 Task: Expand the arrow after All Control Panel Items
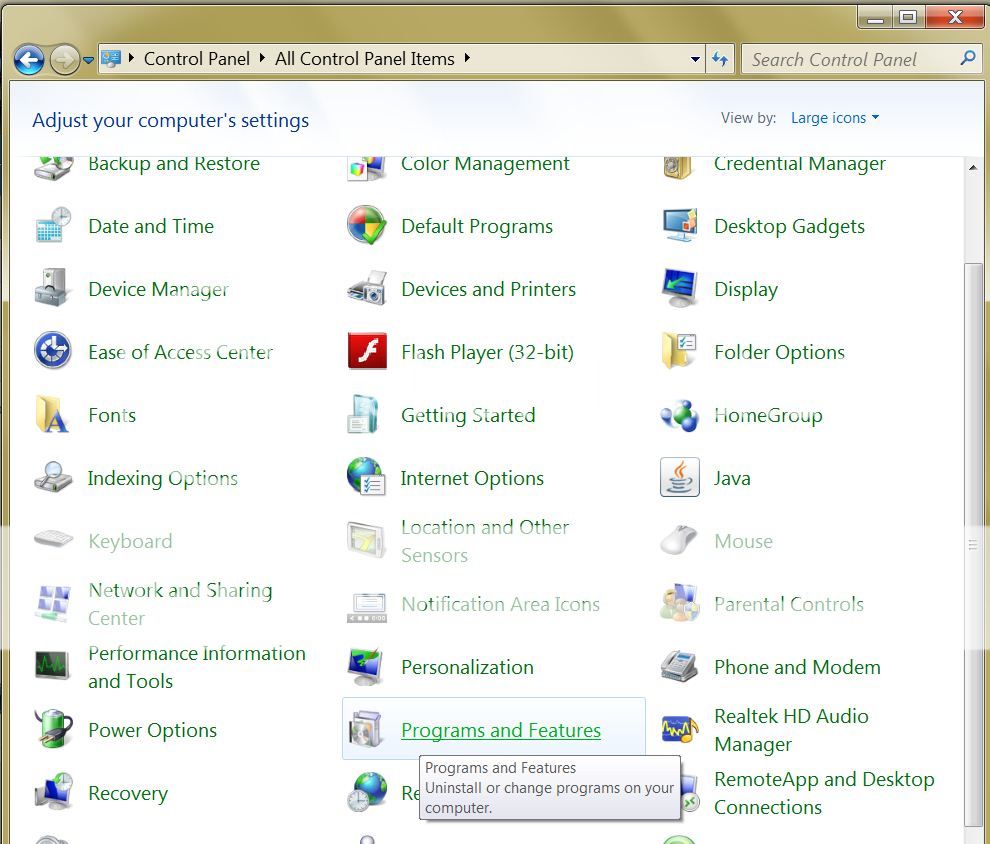[x=467, y=59]
